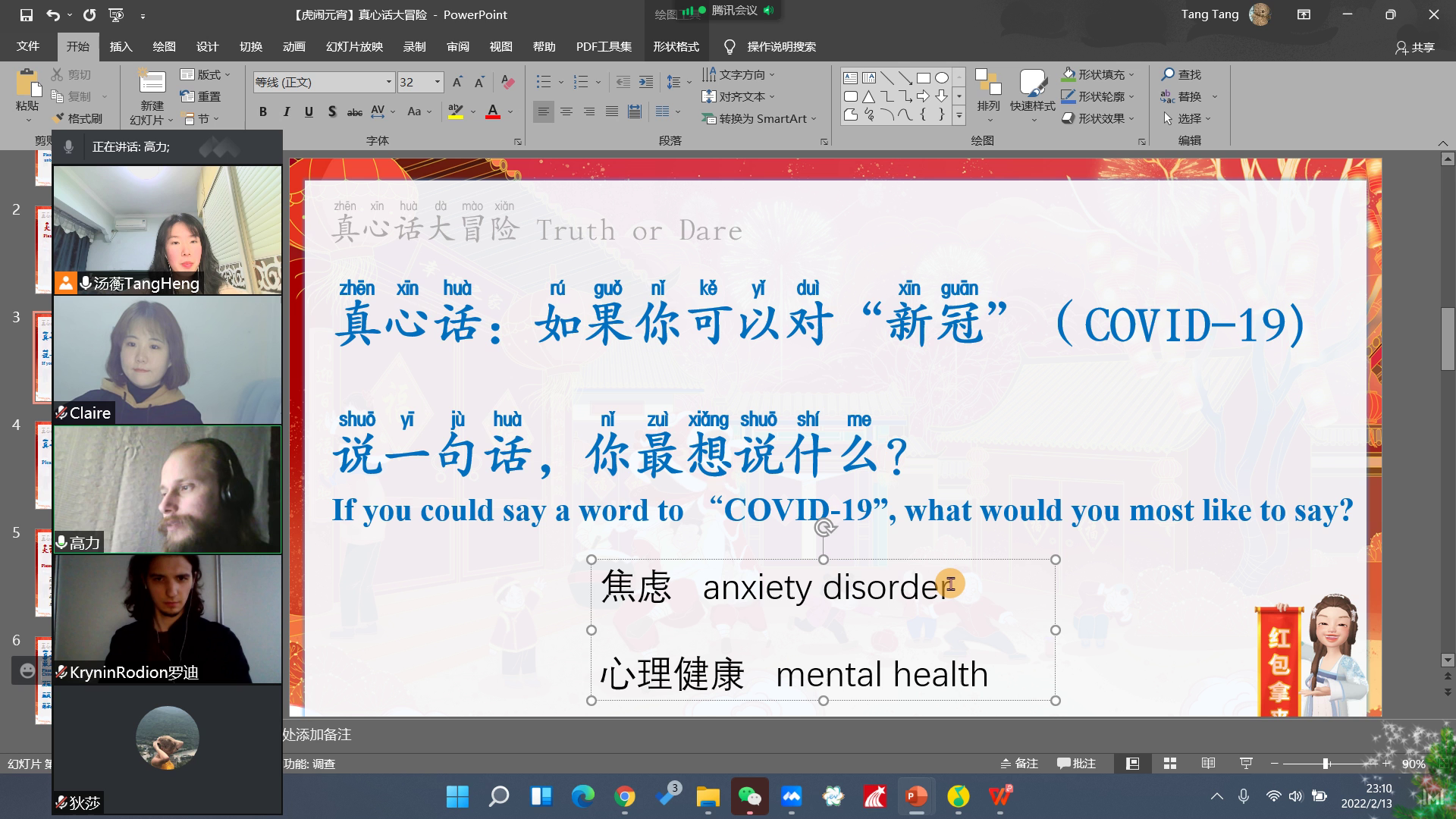This screenshot has height=819, width=1456.
Task: Select the Oval shape in gallery
Action: tap(941, 78)
